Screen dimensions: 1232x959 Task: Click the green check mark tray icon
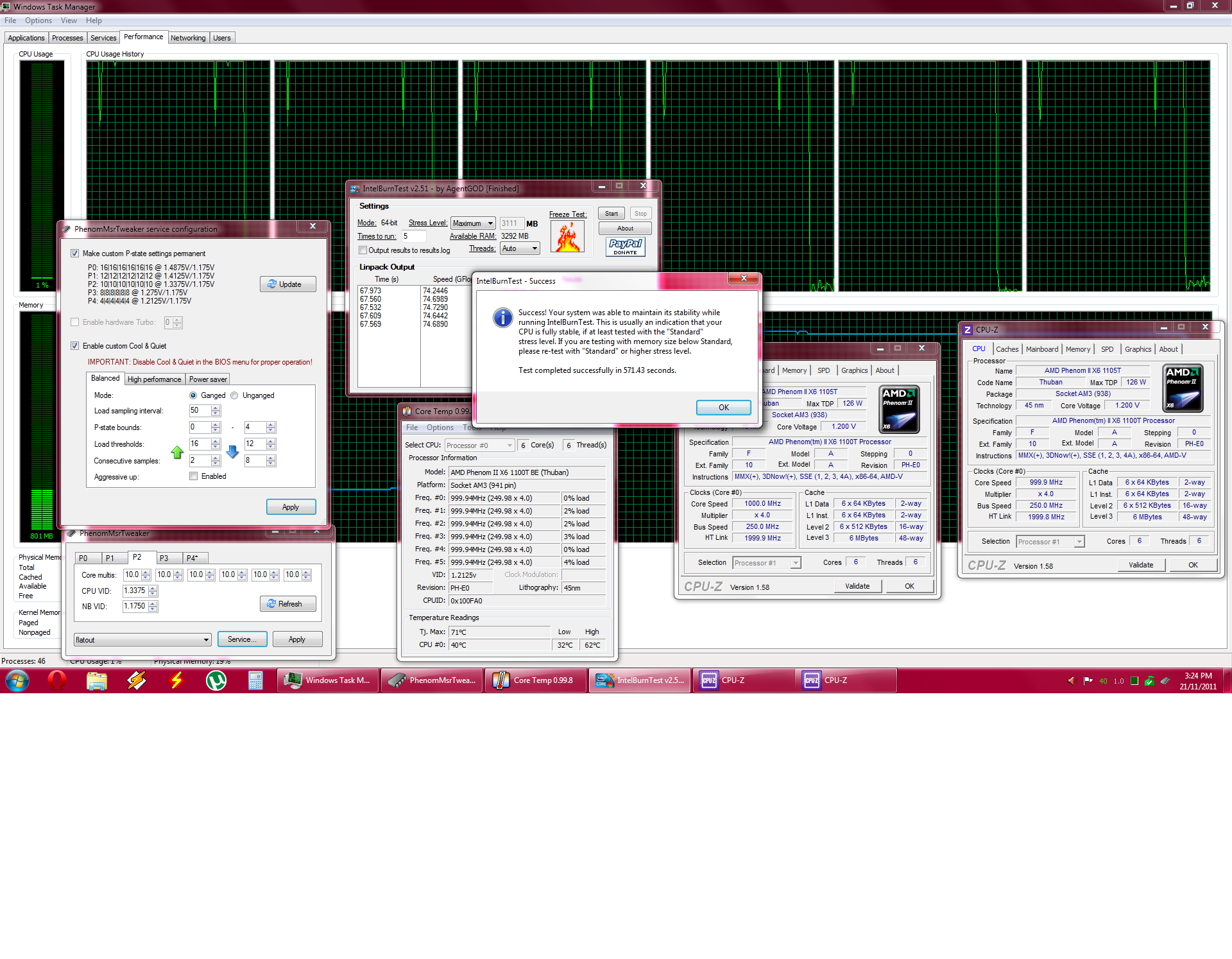1149,681
